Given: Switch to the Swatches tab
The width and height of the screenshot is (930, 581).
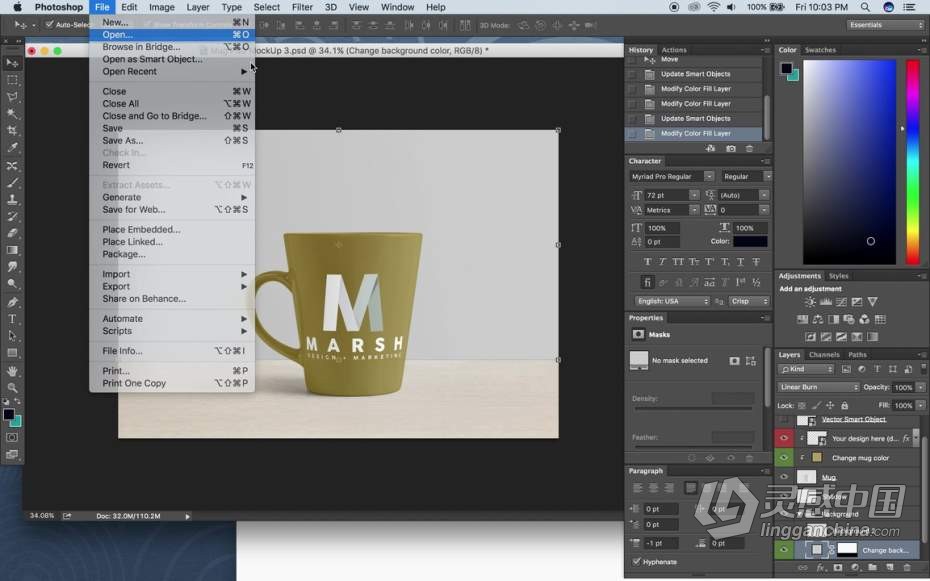Looking at the screenshot, I should tap(820, 50).
